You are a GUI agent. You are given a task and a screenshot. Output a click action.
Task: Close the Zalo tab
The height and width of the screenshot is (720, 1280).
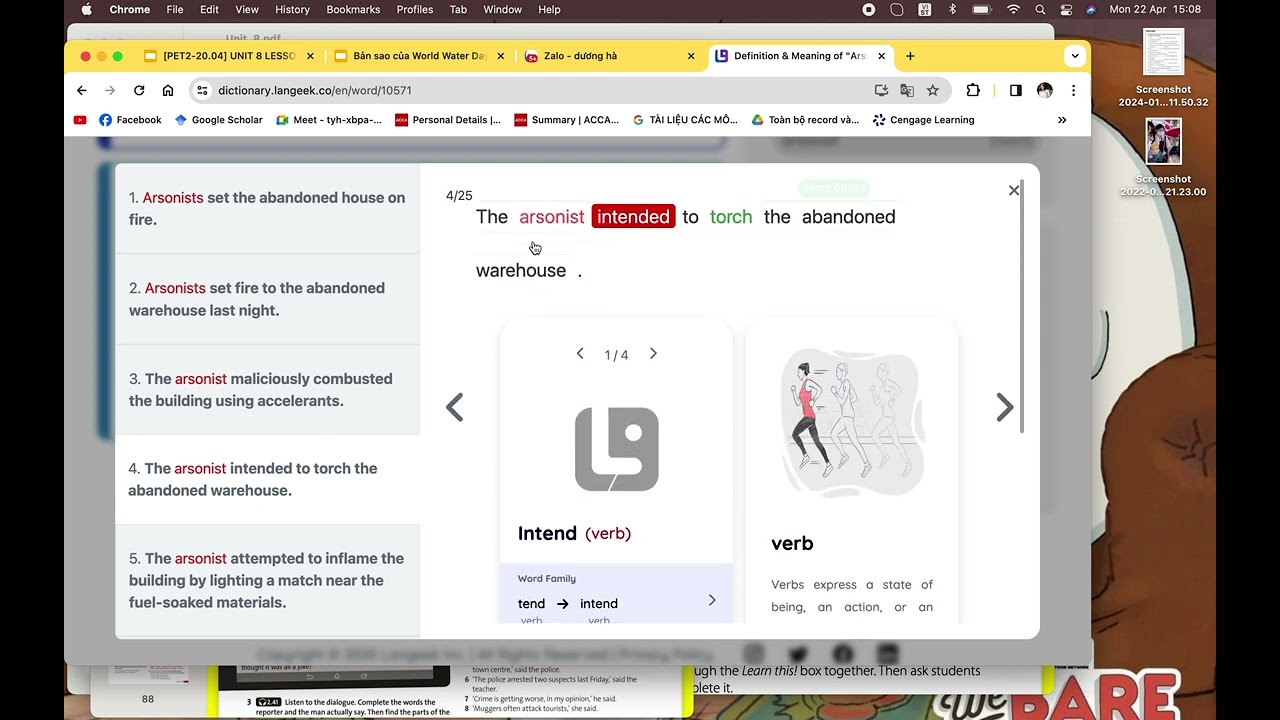(x=691, y=56)
